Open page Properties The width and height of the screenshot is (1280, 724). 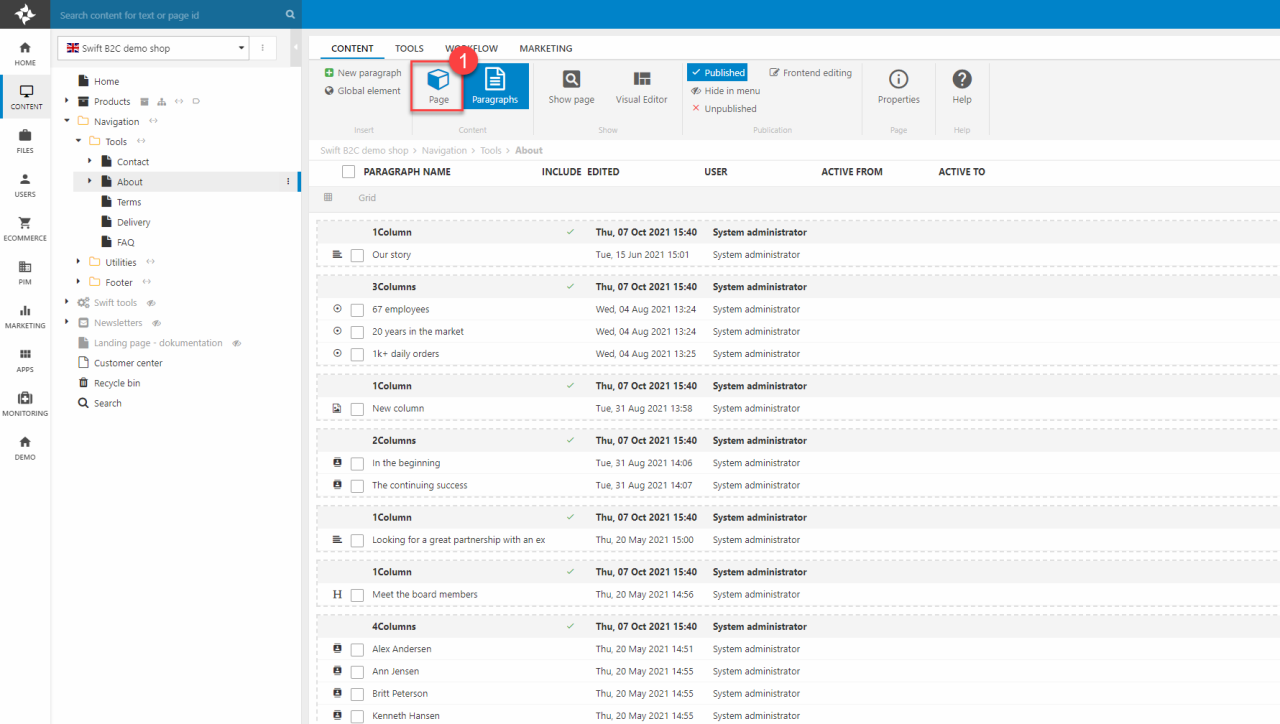click(898, 87)
